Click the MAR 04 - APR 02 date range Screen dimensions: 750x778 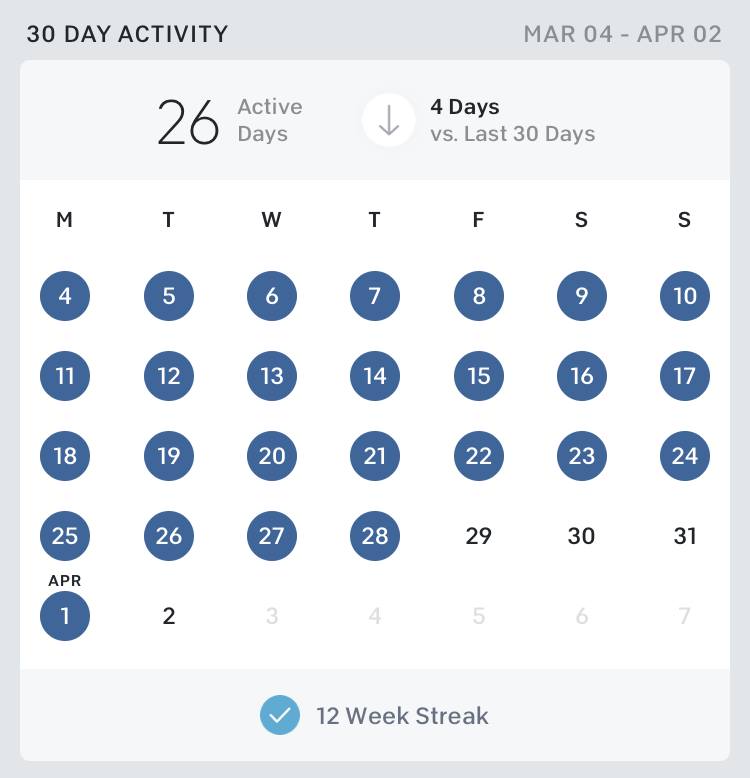click(623, 34)
